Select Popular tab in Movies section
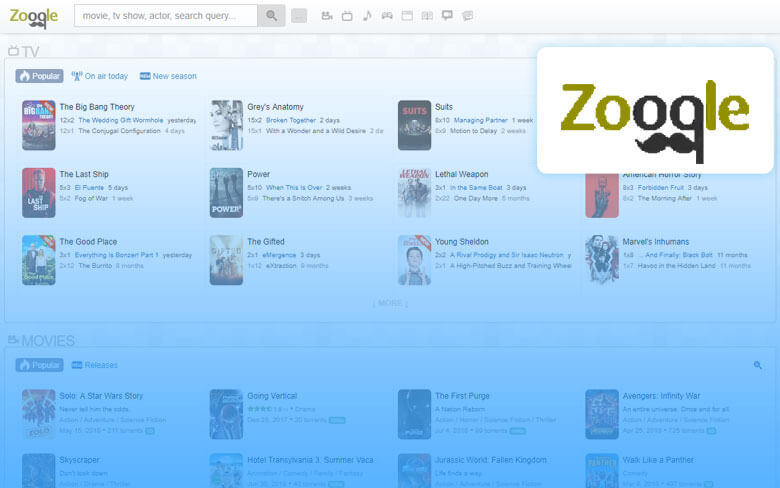780x488 pixels. tap(39, 365)
